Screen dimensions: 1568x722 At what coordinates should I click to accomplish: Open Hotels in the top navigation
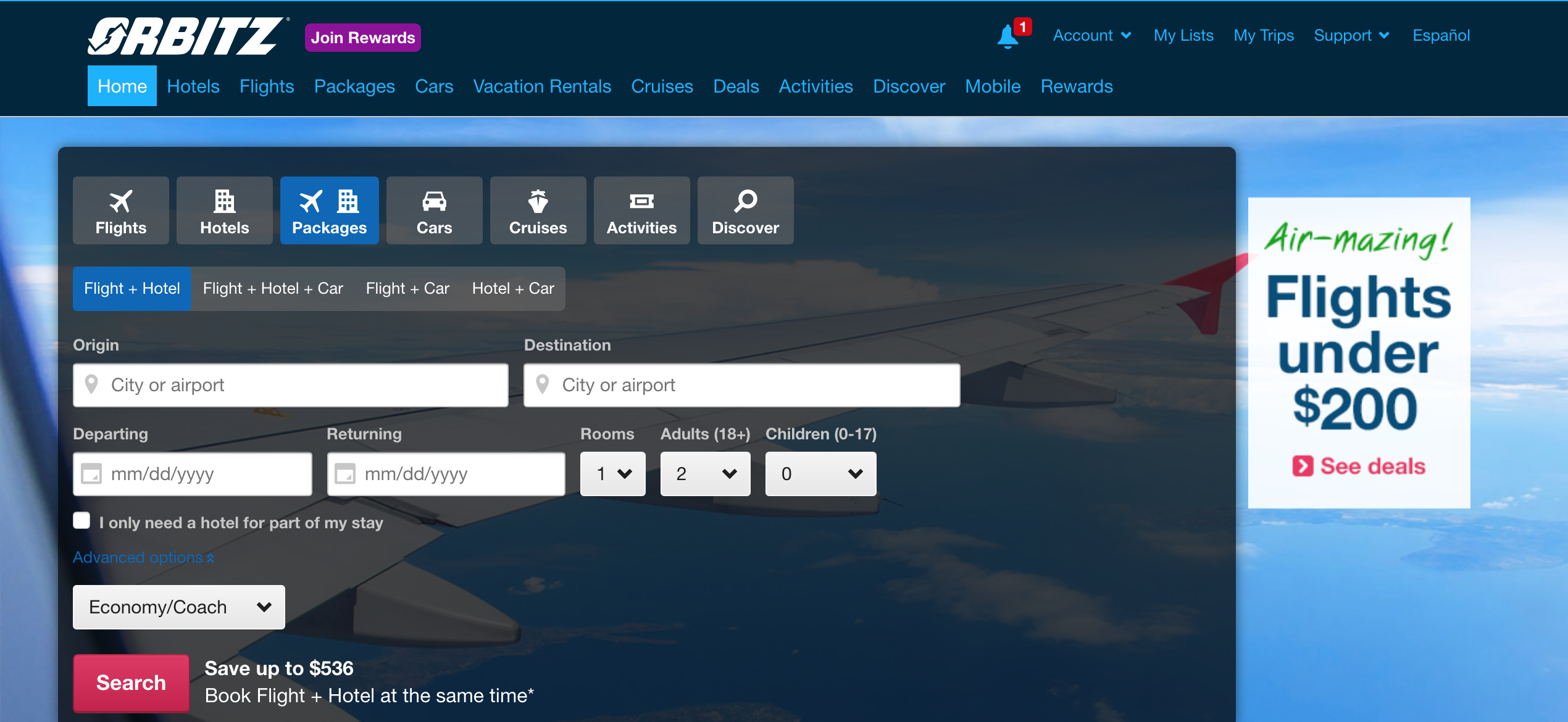coord(193,86)
